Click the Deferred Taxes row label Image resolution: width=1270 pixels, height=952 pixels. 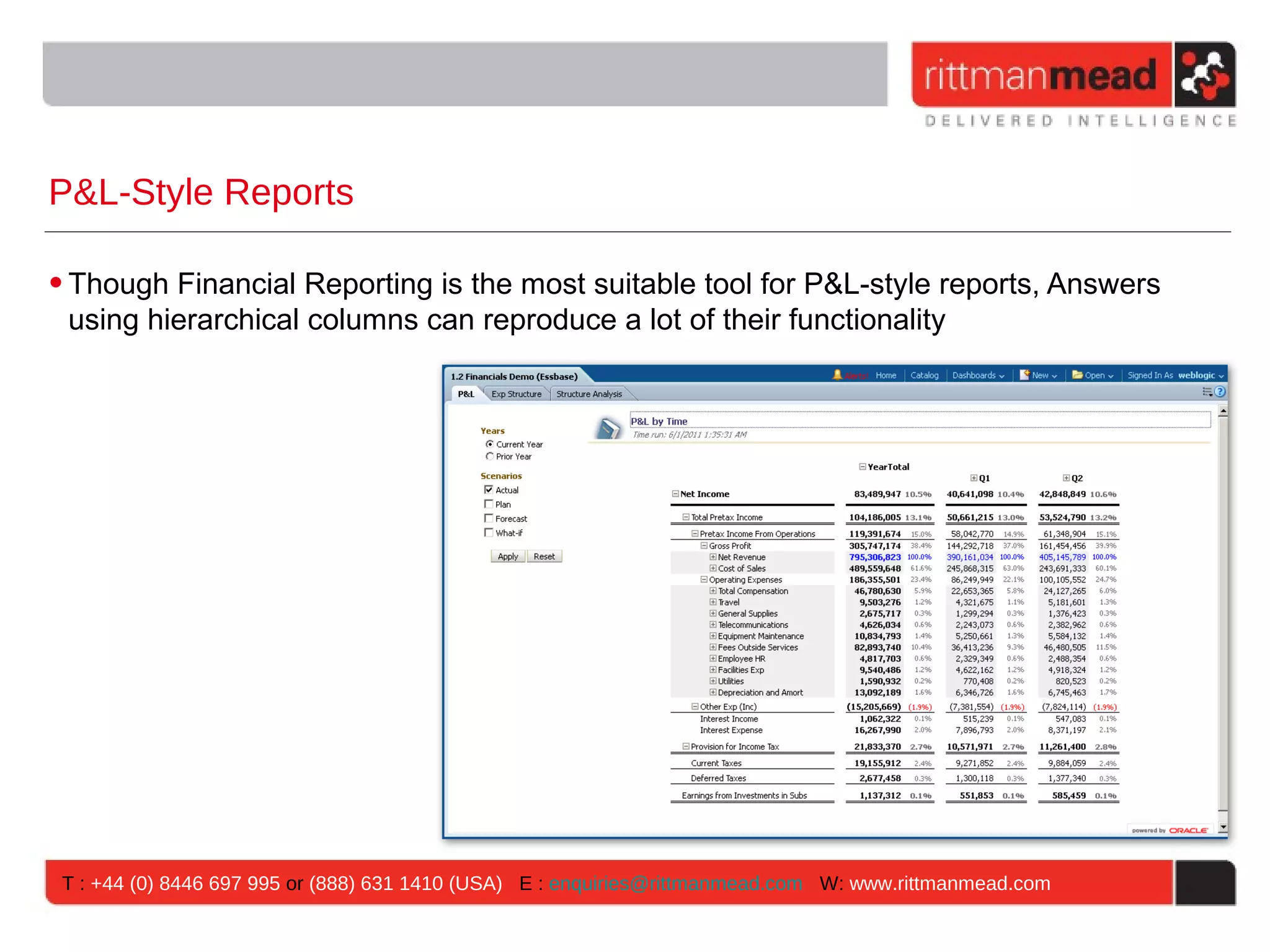[x=718, y=778]
